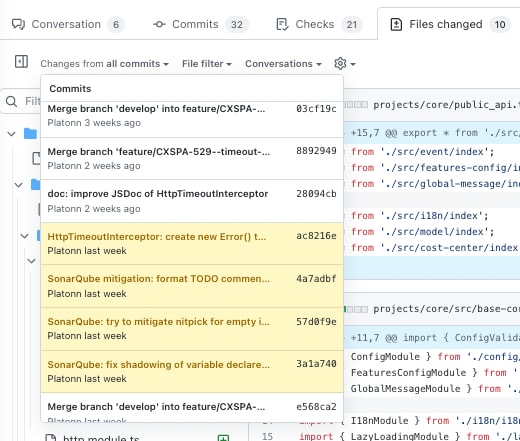Click the Commits tab commit icon
520x441 pixels.
(x=159, y=24)
